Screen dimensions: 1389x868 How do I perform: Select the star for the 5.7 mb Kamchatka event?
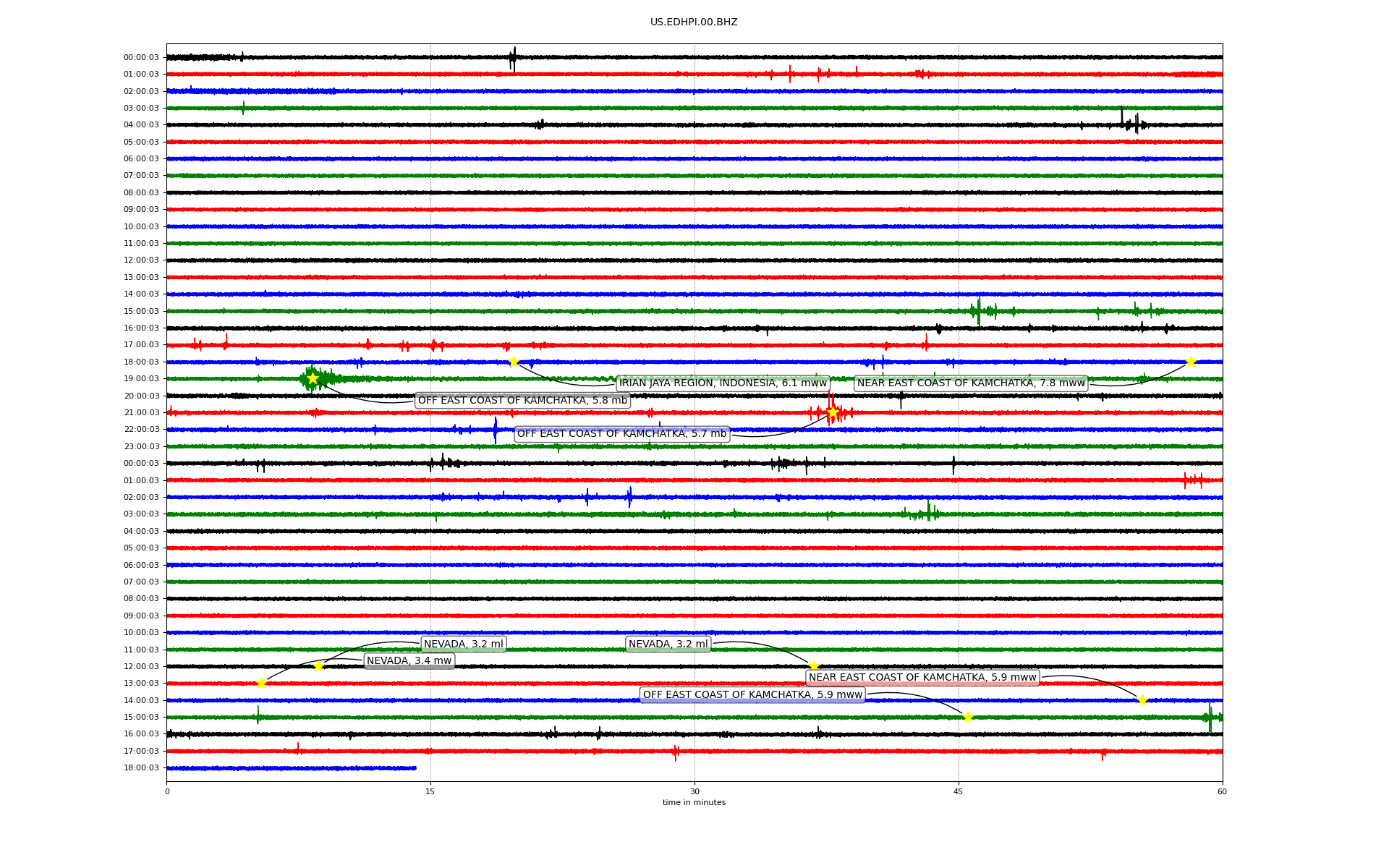(833, 412)
